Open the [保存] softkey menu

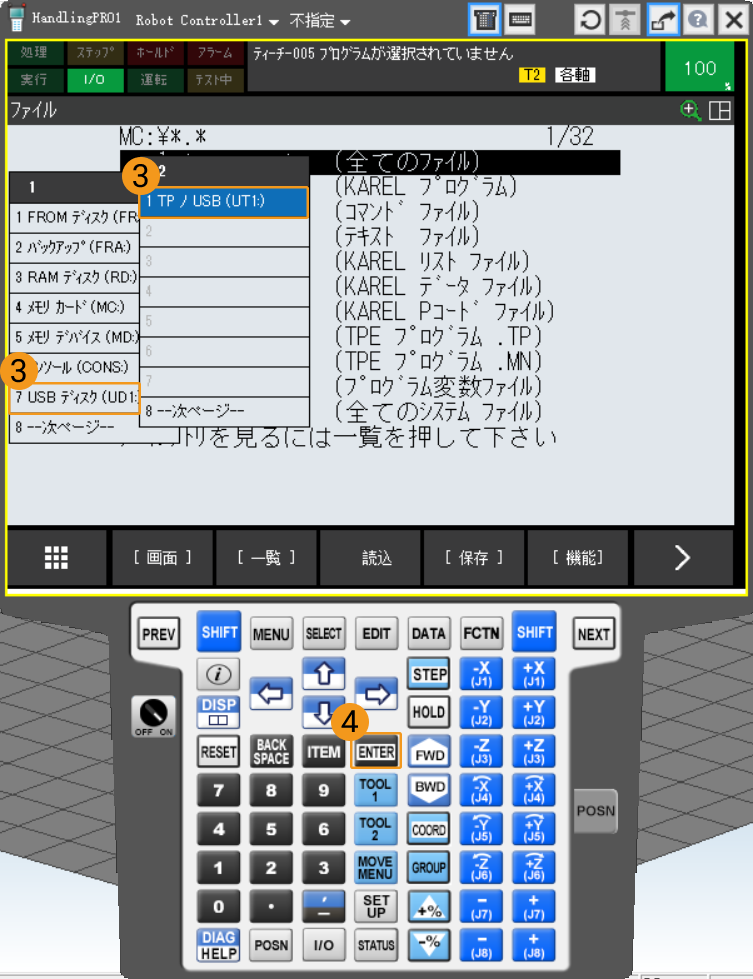[474, 557]
